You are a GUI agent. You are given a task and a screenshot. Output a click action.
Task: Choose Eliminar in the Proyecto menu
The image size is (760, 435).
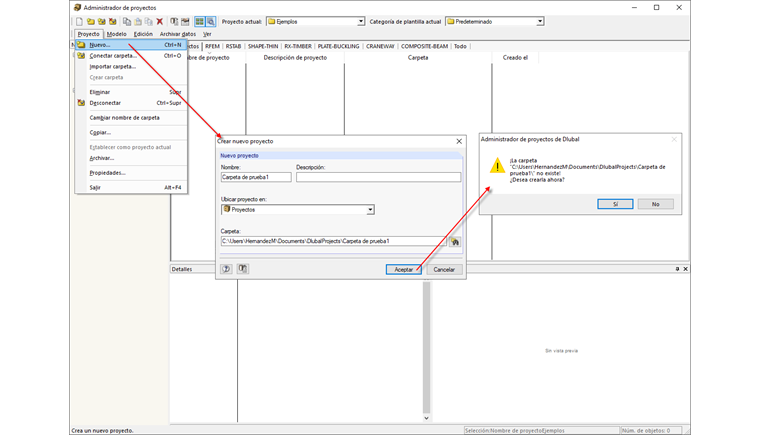131,92
